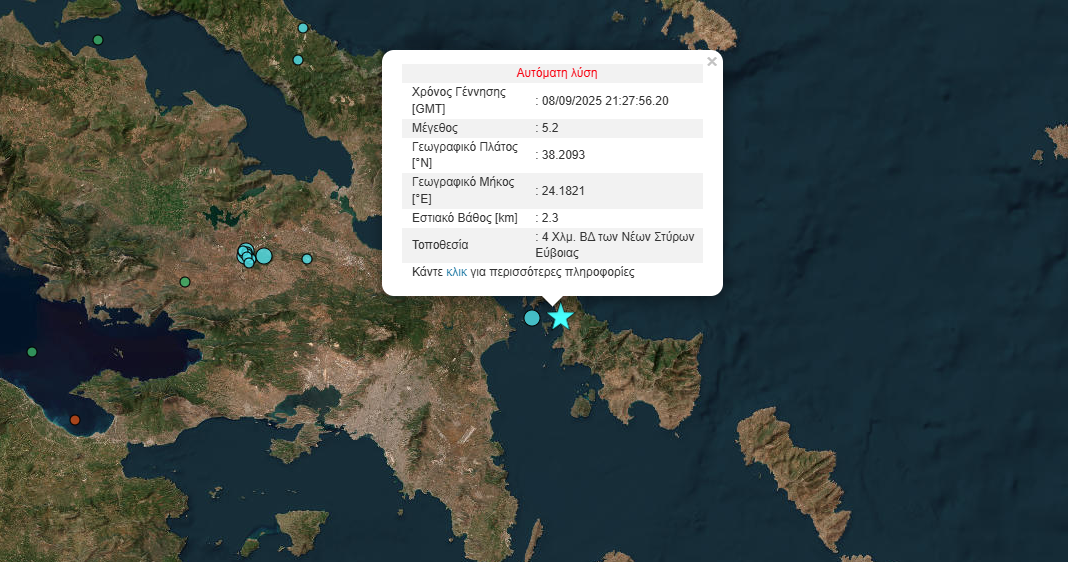Image resolution: width=1068 pixels, height=562 pixels.
Task: Select the green marker near the top-left corner
Action: [97, 40]
